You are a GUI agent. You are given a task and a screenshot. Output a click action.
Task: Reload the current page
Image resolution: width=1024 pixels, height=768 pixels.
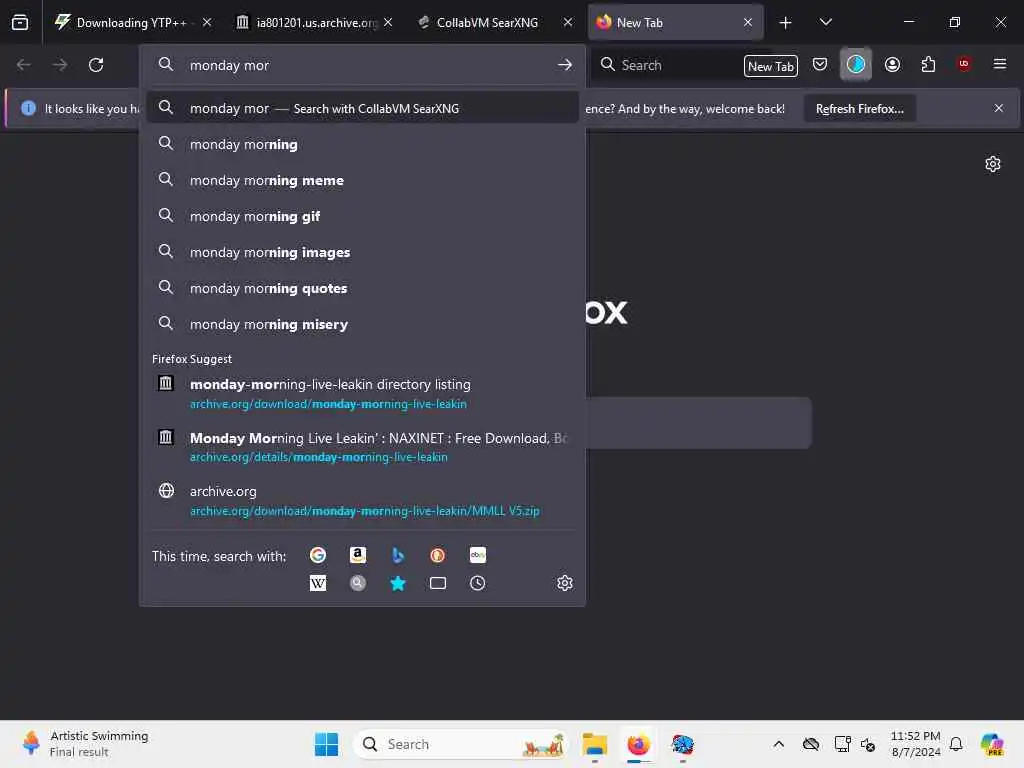(x=96, y=65)
